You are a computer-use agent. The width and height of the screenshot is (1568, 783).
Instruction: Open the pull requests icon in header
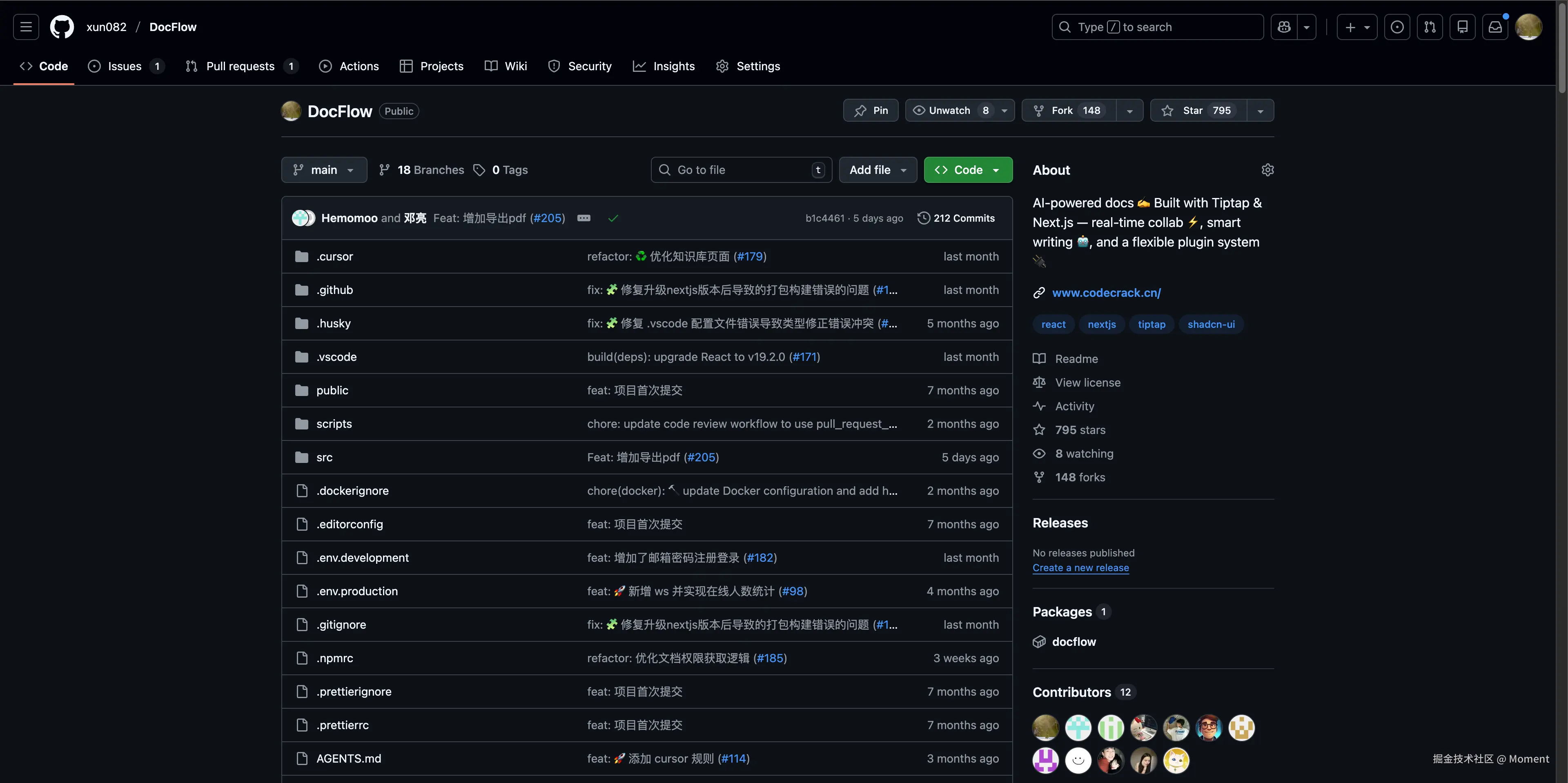tap(1429, 27)
